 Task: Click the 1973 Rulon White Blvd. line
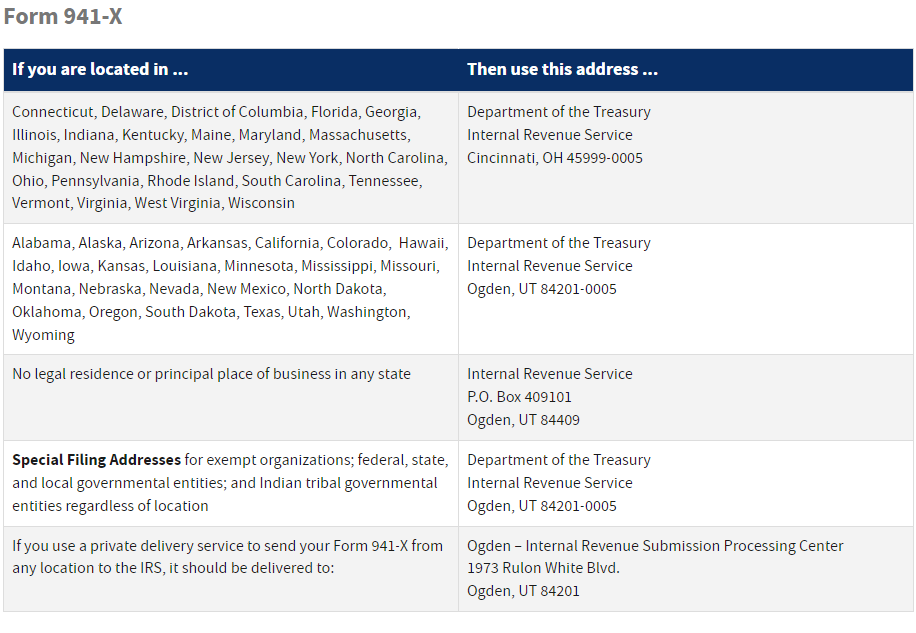point(543,568)
